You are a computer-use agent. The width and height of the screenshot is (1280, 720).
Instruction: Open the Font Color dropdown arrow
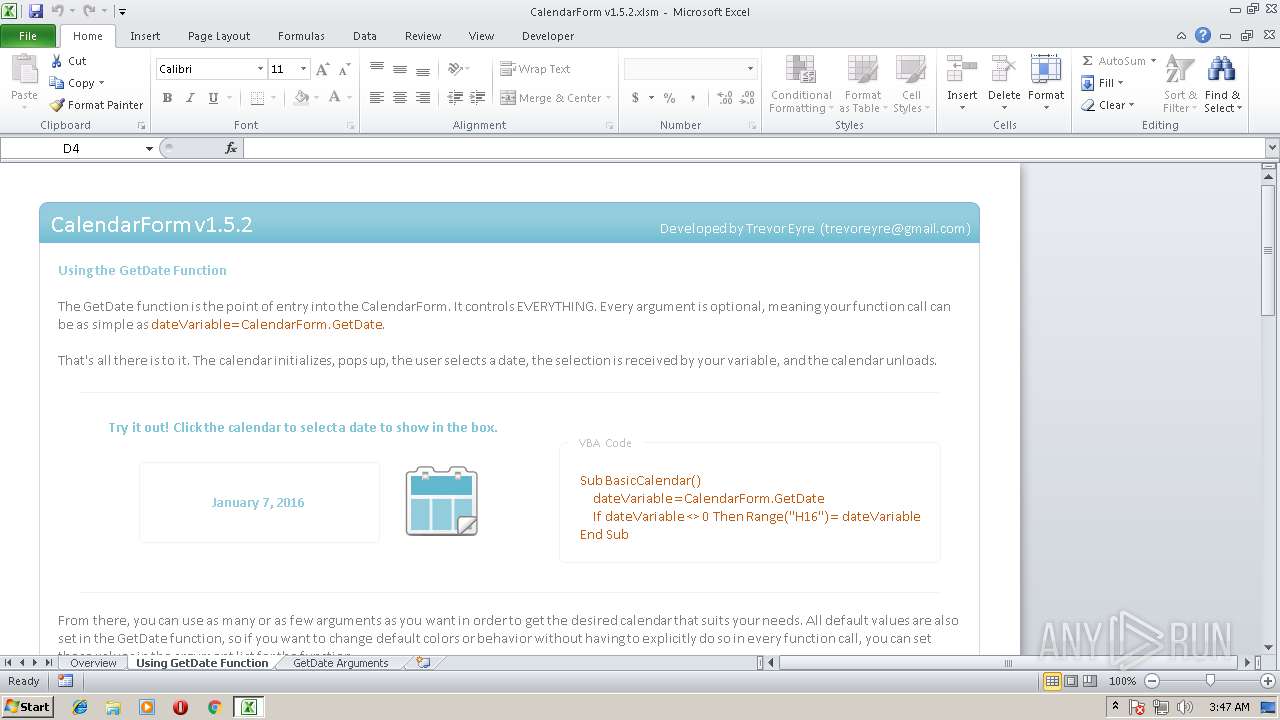pos(349,98)
